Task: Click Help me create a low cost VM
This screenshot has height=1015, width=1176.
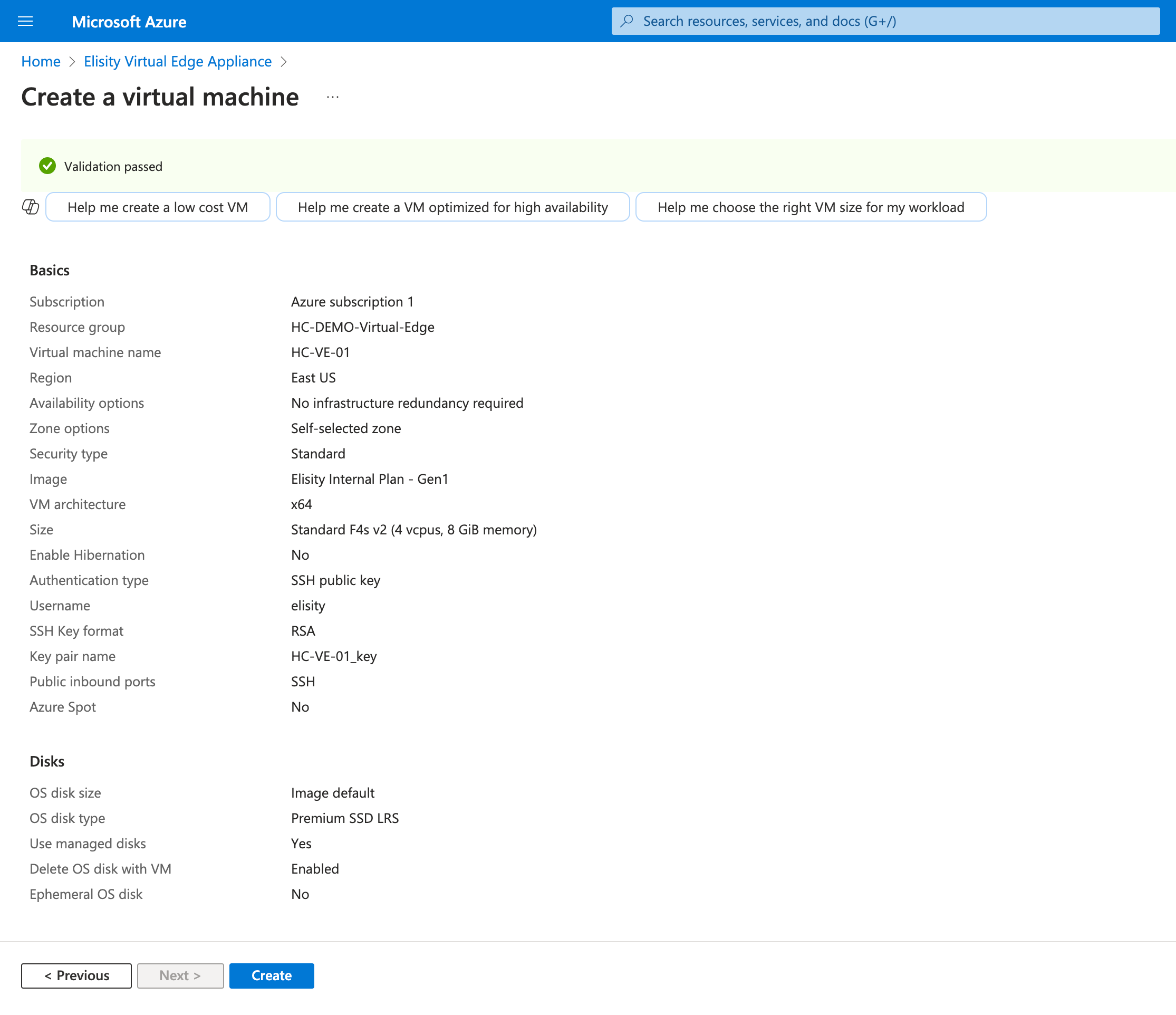Action: [158, 207]
